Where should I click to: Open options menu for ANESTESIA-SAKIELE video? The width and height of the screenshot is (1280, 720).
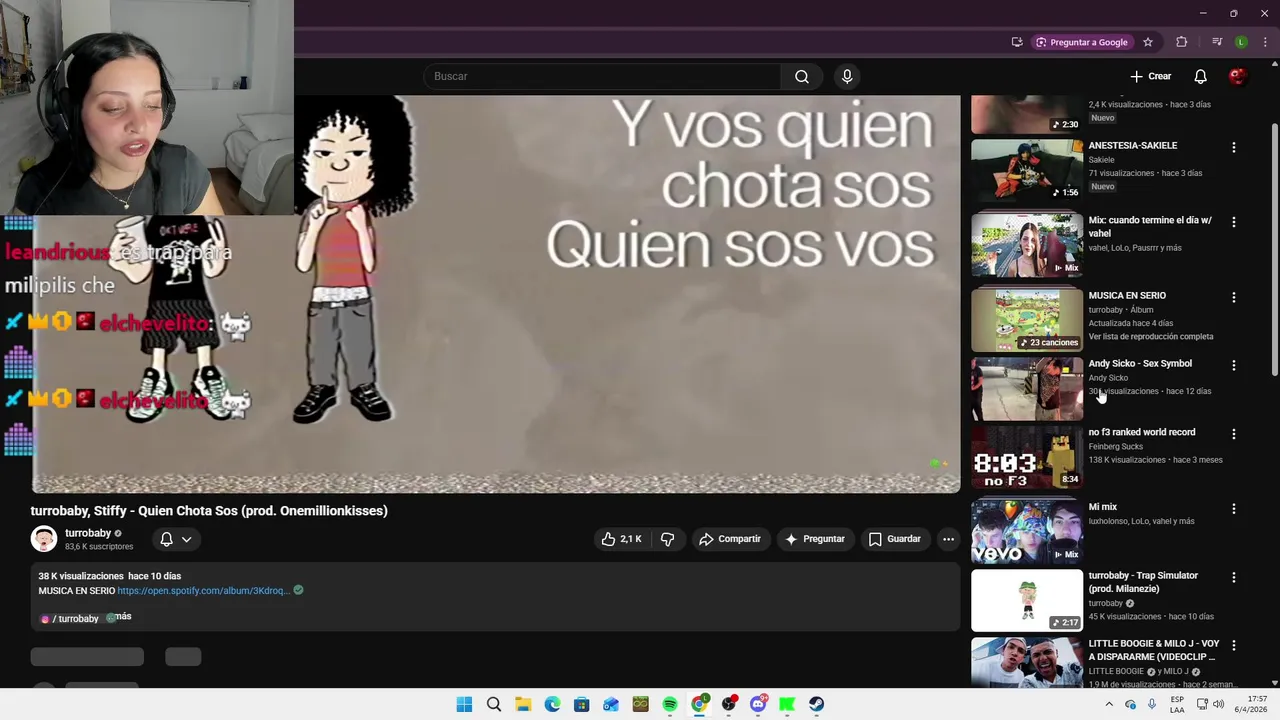click(x=1233, y=147)
